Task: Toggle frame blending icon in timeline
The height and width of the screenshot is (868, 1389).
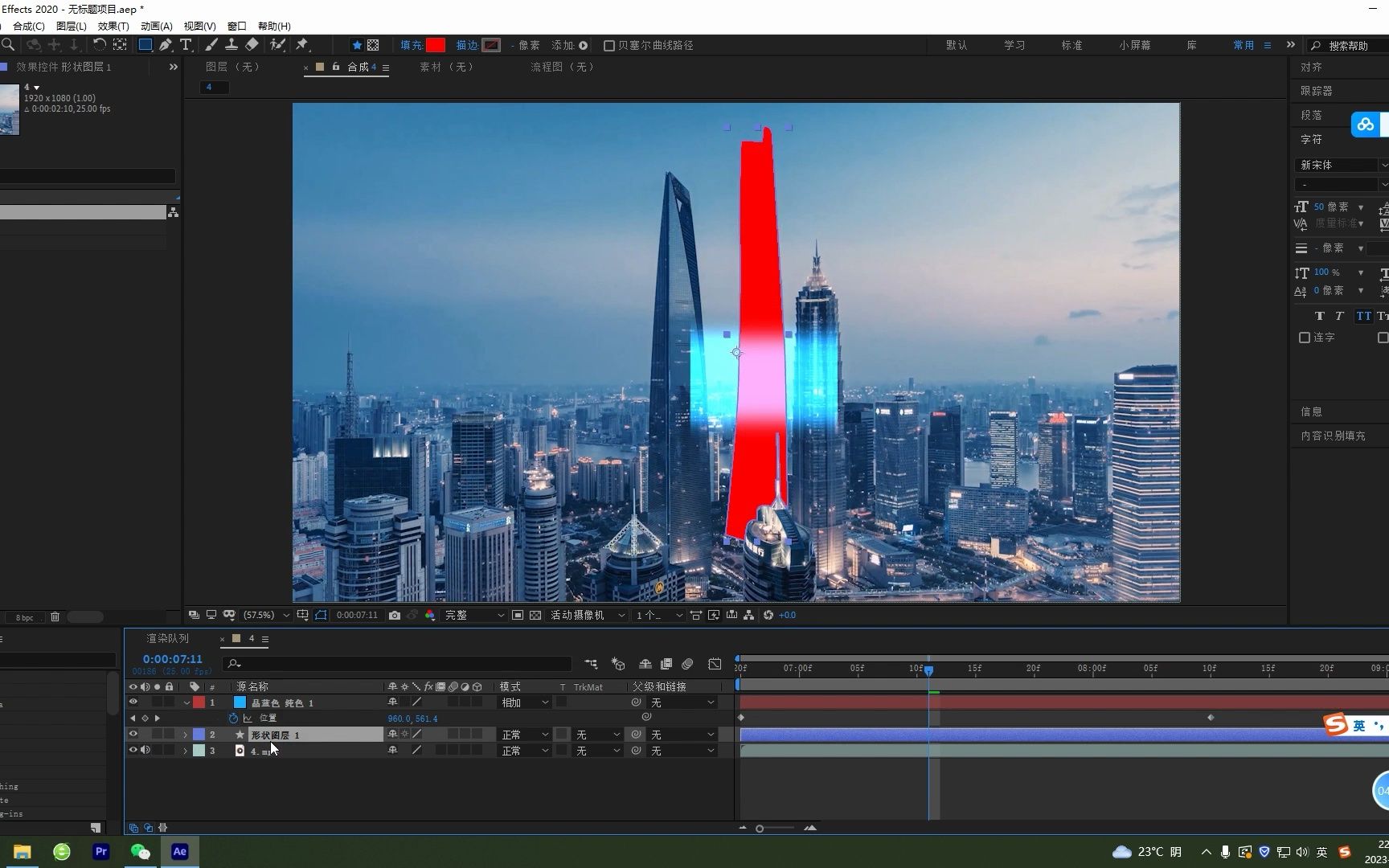Action: tap(666, 664)
